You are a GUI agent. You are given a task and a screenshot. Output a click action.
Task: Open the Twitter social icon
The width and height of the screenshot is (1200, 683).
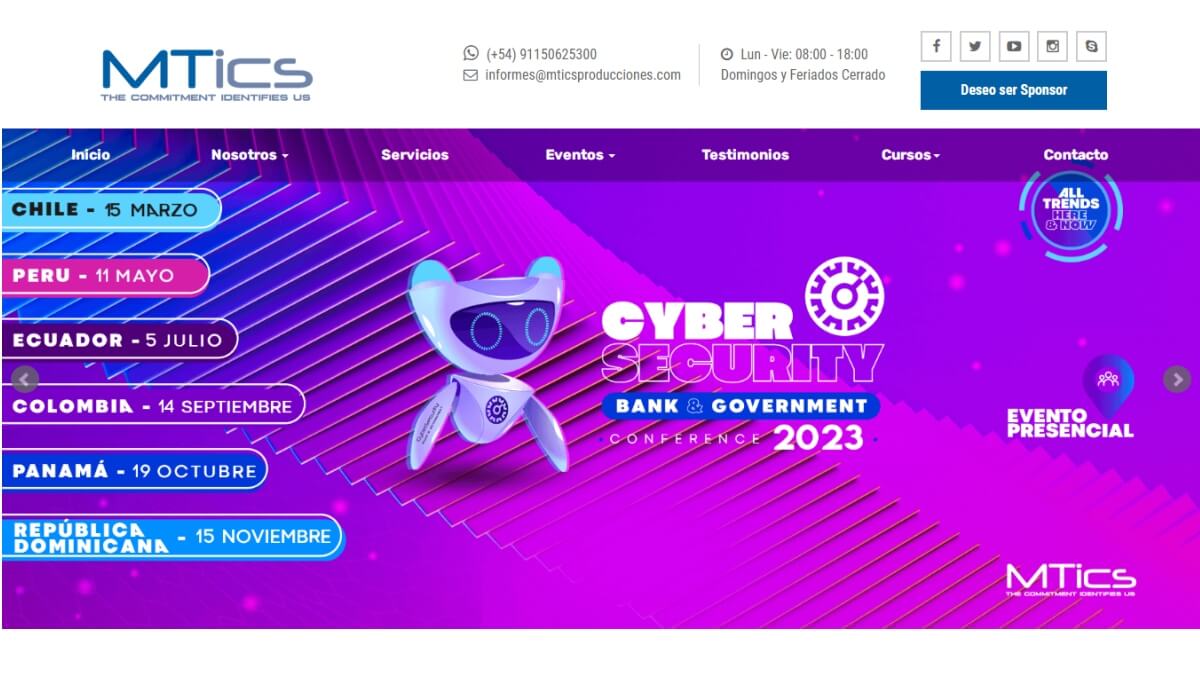pyautogui.click(x=975, y=46)
